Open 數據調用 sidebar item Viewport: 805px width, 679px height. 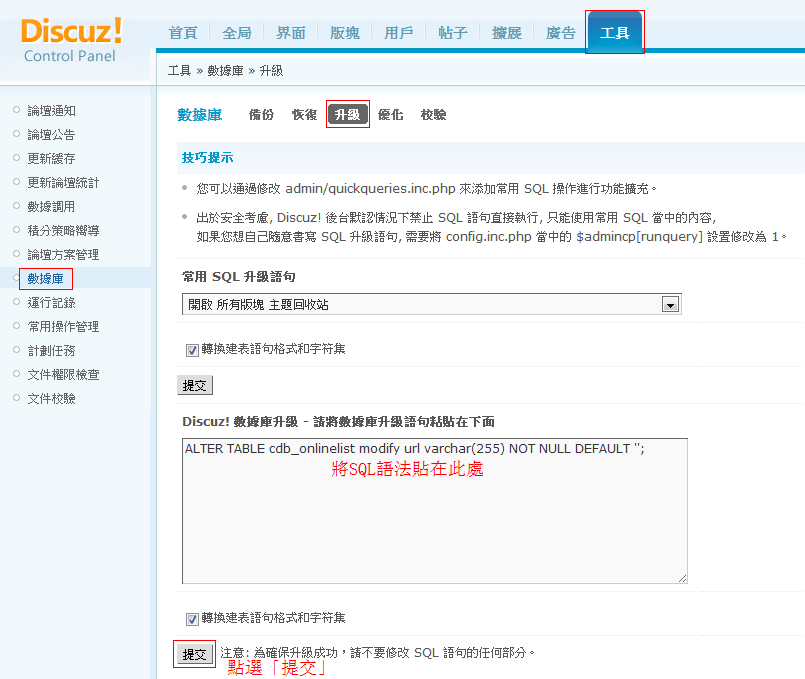tap(51, 206)
